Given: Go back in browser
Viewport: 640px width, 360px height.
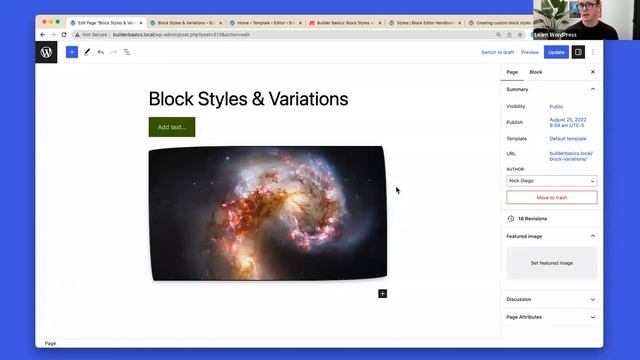Looking at the screenshot, I should pyautogui.click(x=43, y=35).
